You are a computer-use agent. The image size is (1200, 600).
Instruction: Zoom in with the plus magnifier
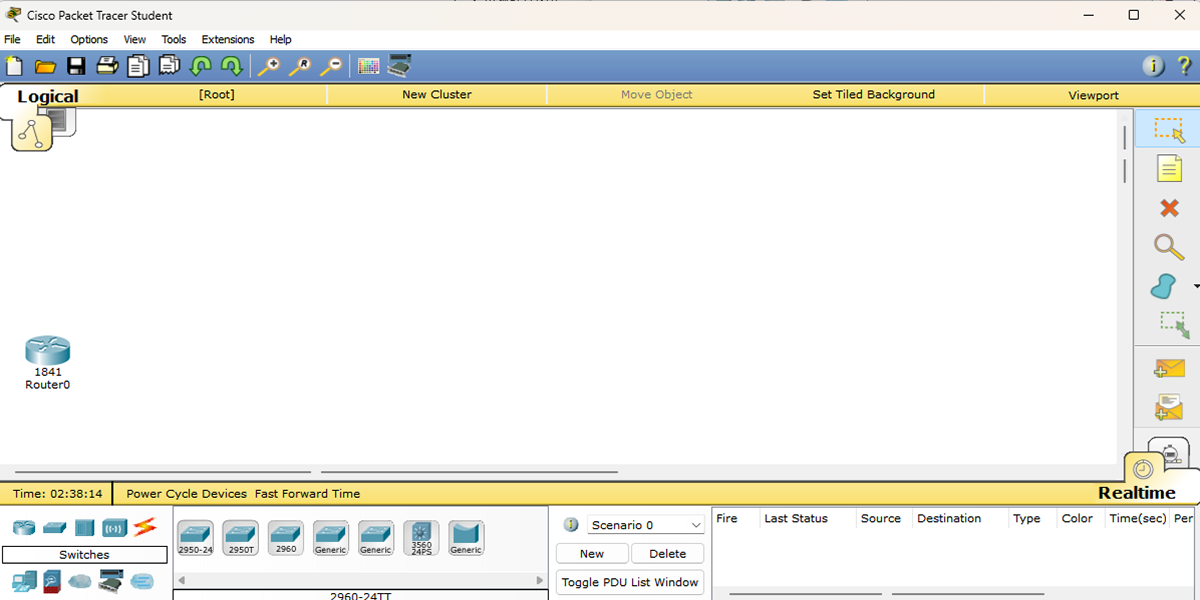(x=268, y=66)
